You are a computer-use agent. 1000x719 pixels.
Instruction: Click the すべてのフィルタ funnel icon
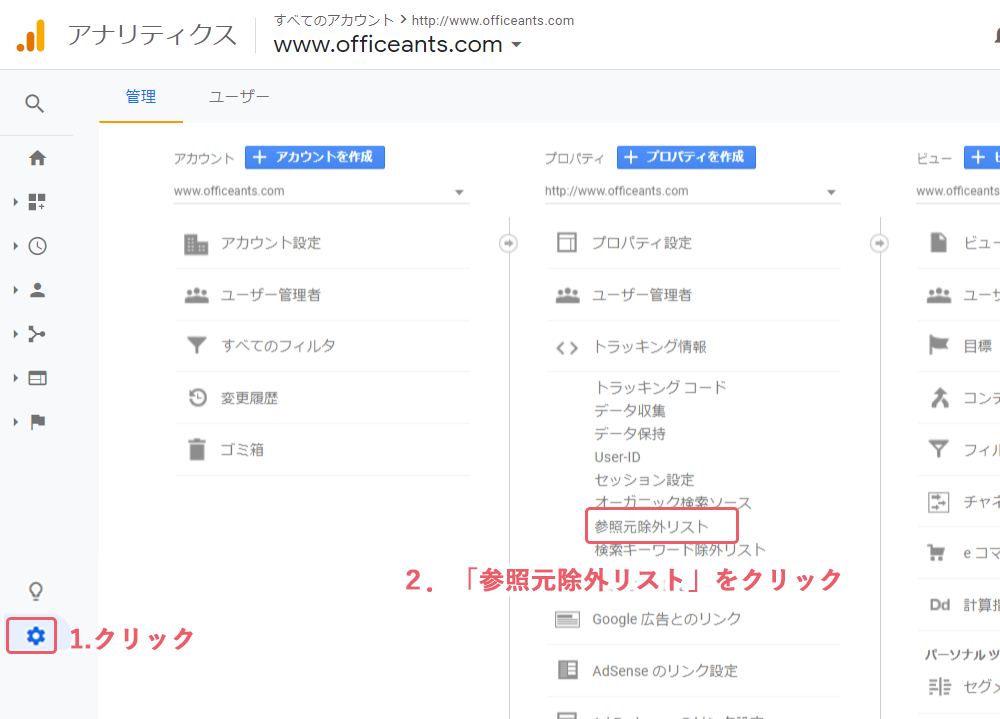[x=196, y=345]
